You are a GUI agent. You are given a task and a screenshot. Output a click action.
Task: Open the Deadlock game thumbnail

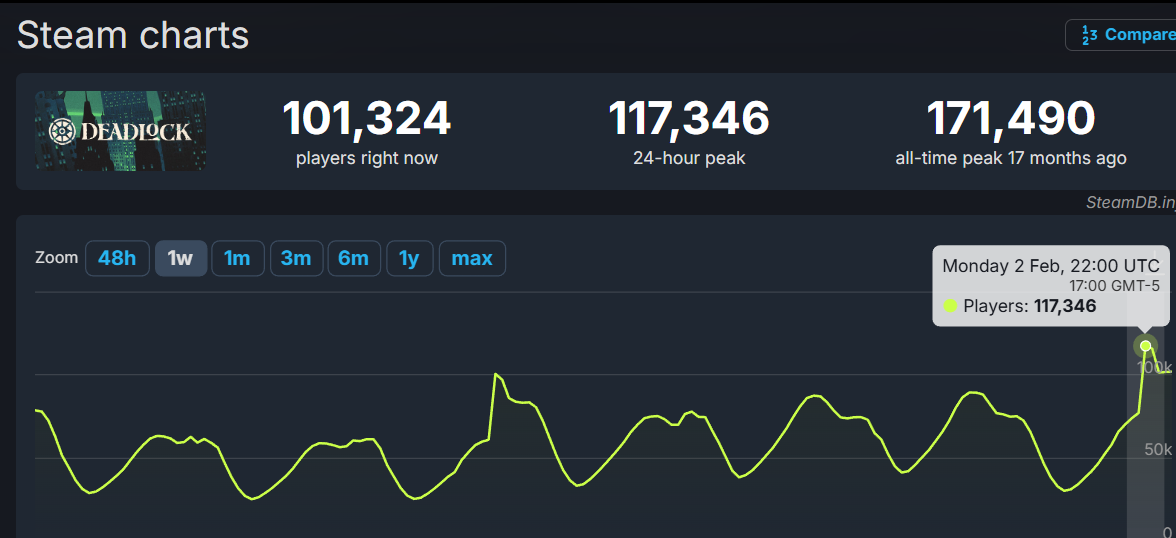120,131
